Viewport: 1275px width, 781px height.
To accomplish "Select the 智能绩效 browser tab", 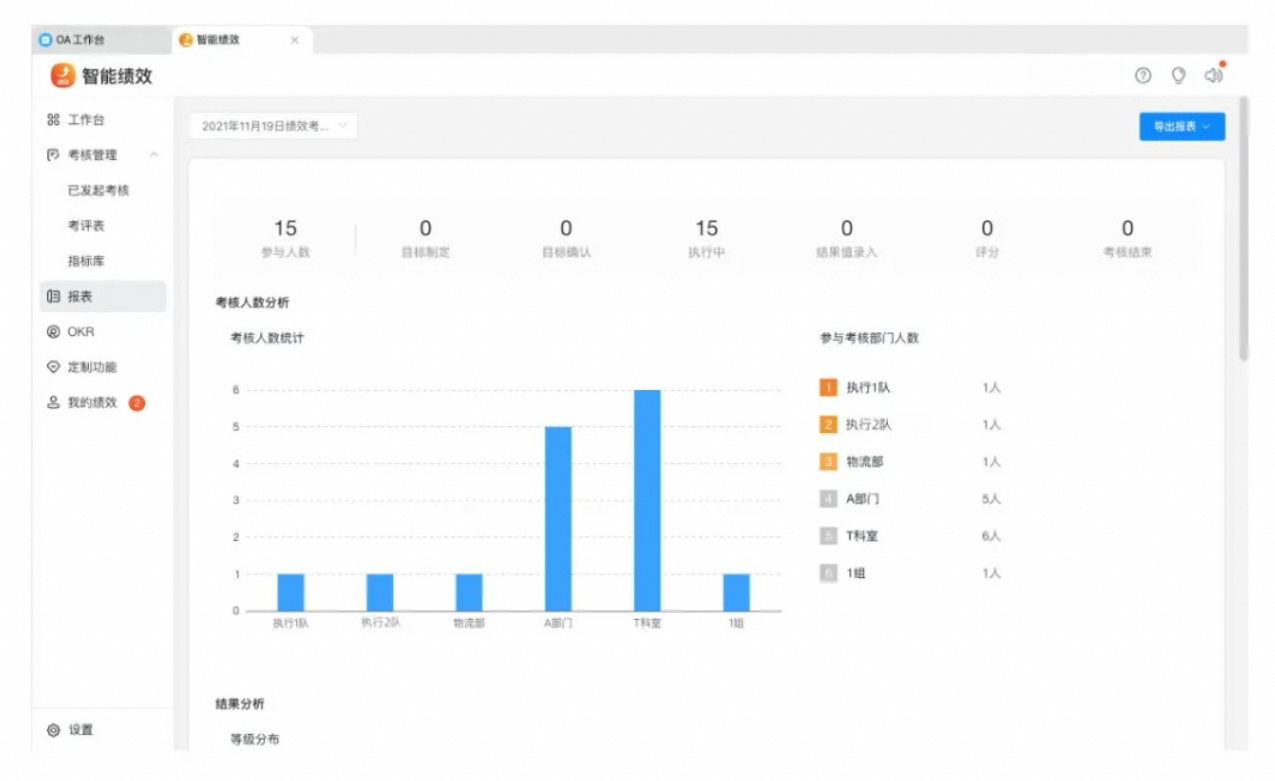I will coord(242,40).
